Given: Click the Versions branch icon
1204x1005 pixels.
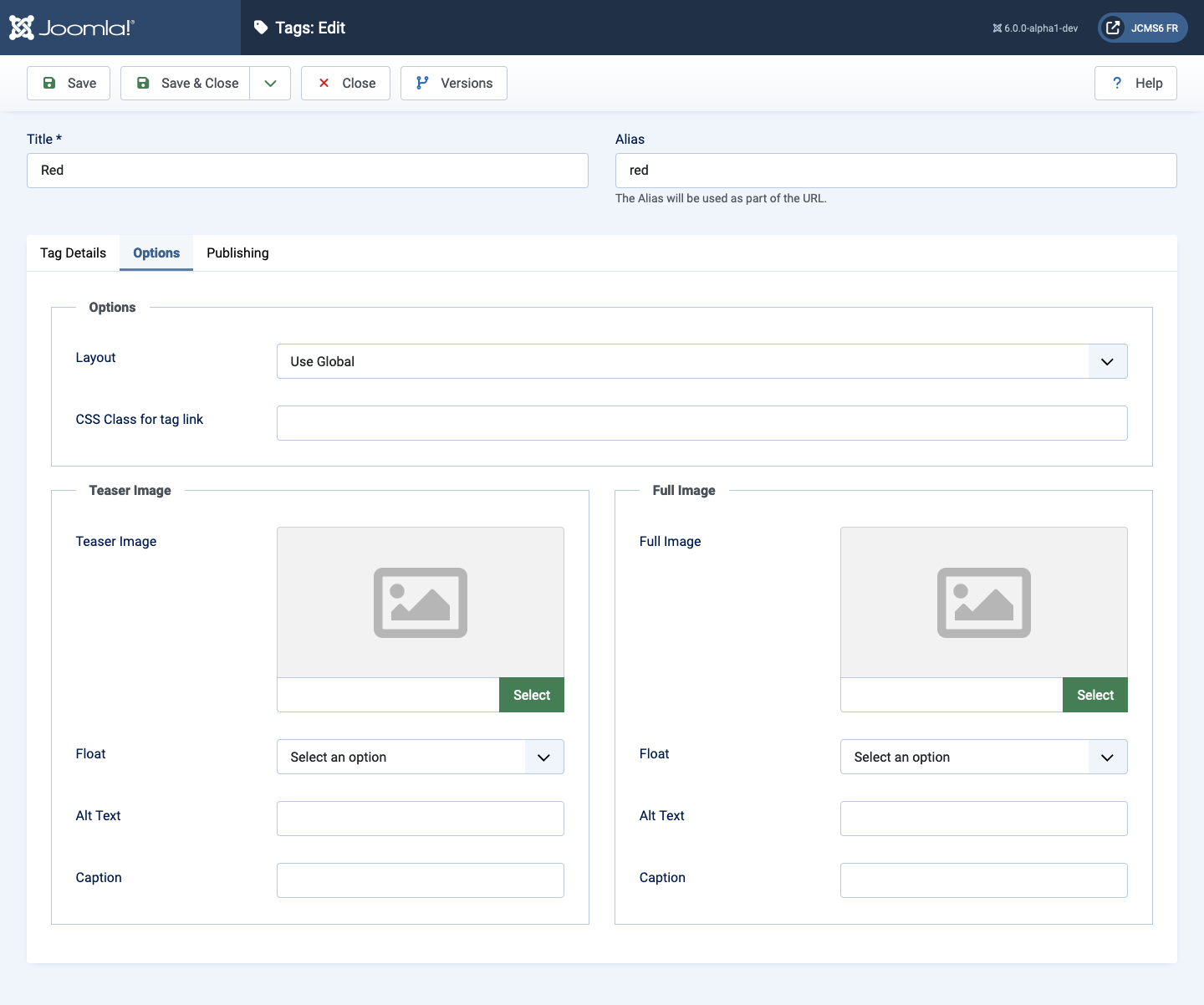Looking at the screenshot, I should point(422,83).
